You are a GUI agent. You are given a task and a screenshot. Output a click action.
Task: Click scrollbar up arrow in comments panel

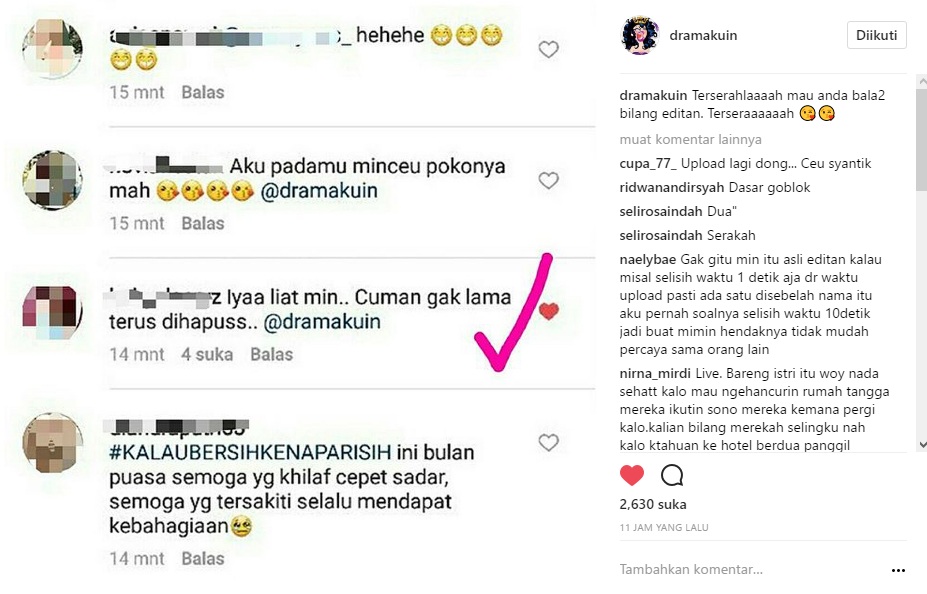(922, 80)
